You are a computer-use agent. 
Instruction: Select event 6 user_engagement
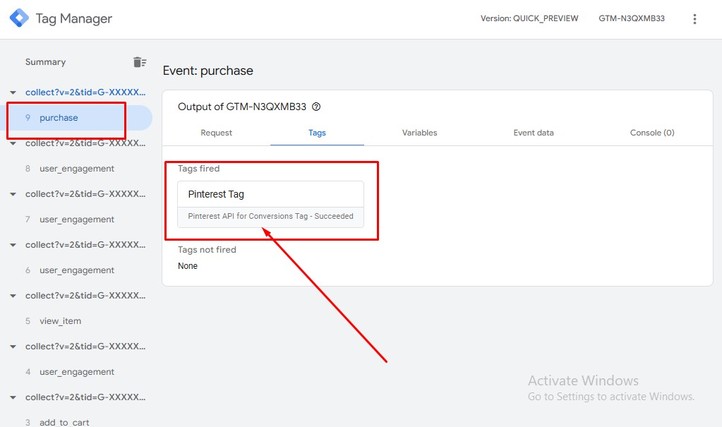77,270
